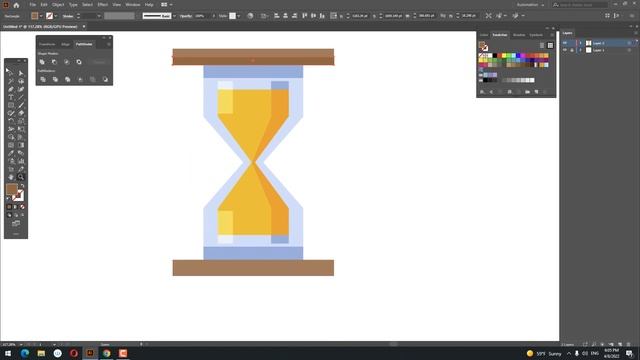Click the Recolor Artwork wheel icon
Viewport: 640px width, 360px height.
tap(250, 16)
